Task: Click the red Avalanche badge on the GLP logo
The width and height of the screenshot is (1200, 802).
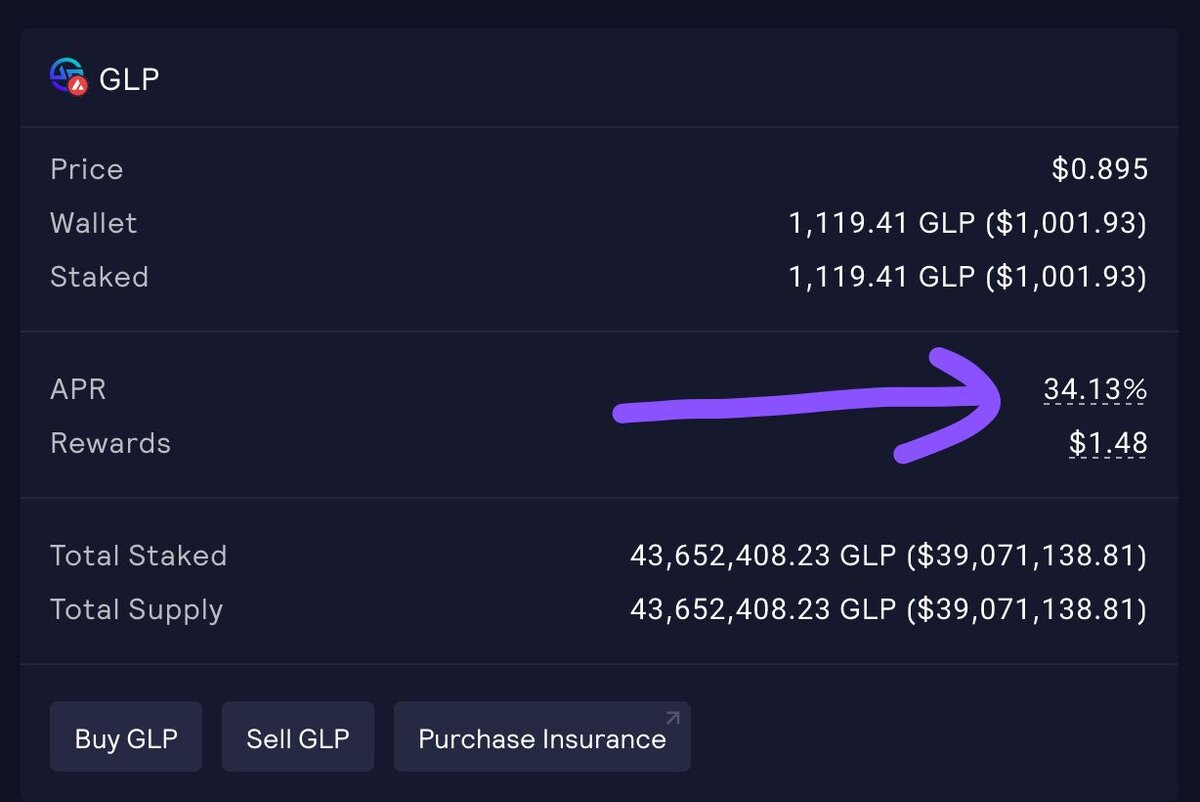Action: pyautogui.click(x=79, y=86)
